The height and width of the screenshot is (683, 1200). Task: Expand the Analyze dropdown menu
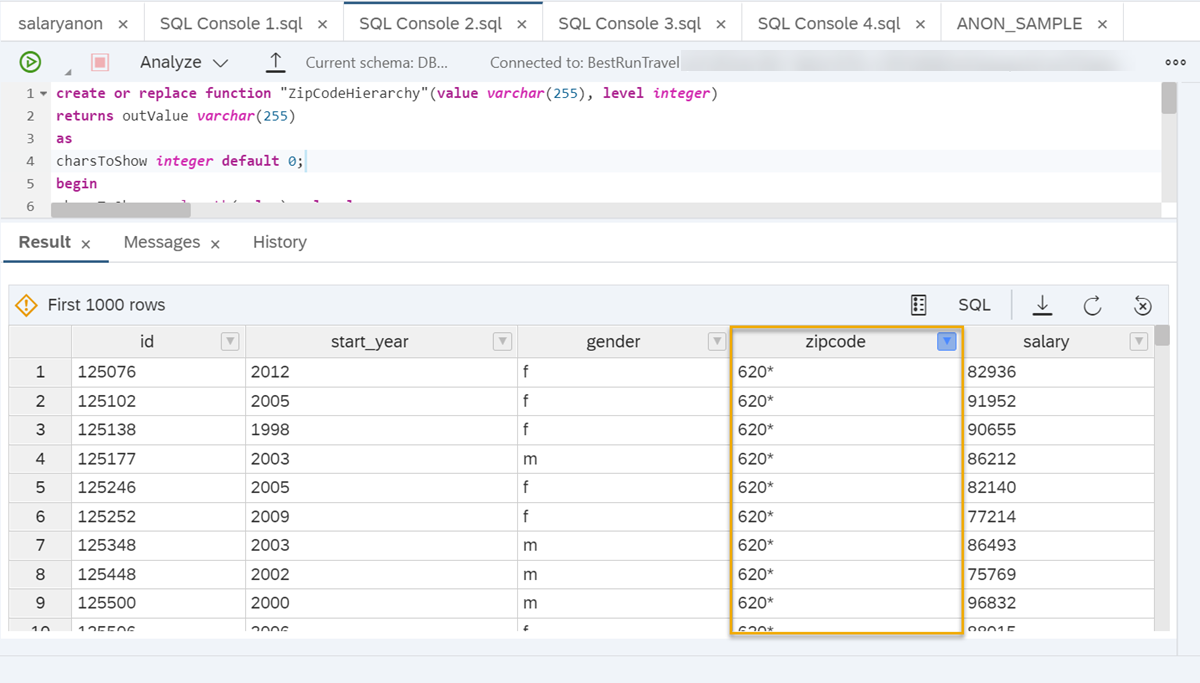[184, 62]
